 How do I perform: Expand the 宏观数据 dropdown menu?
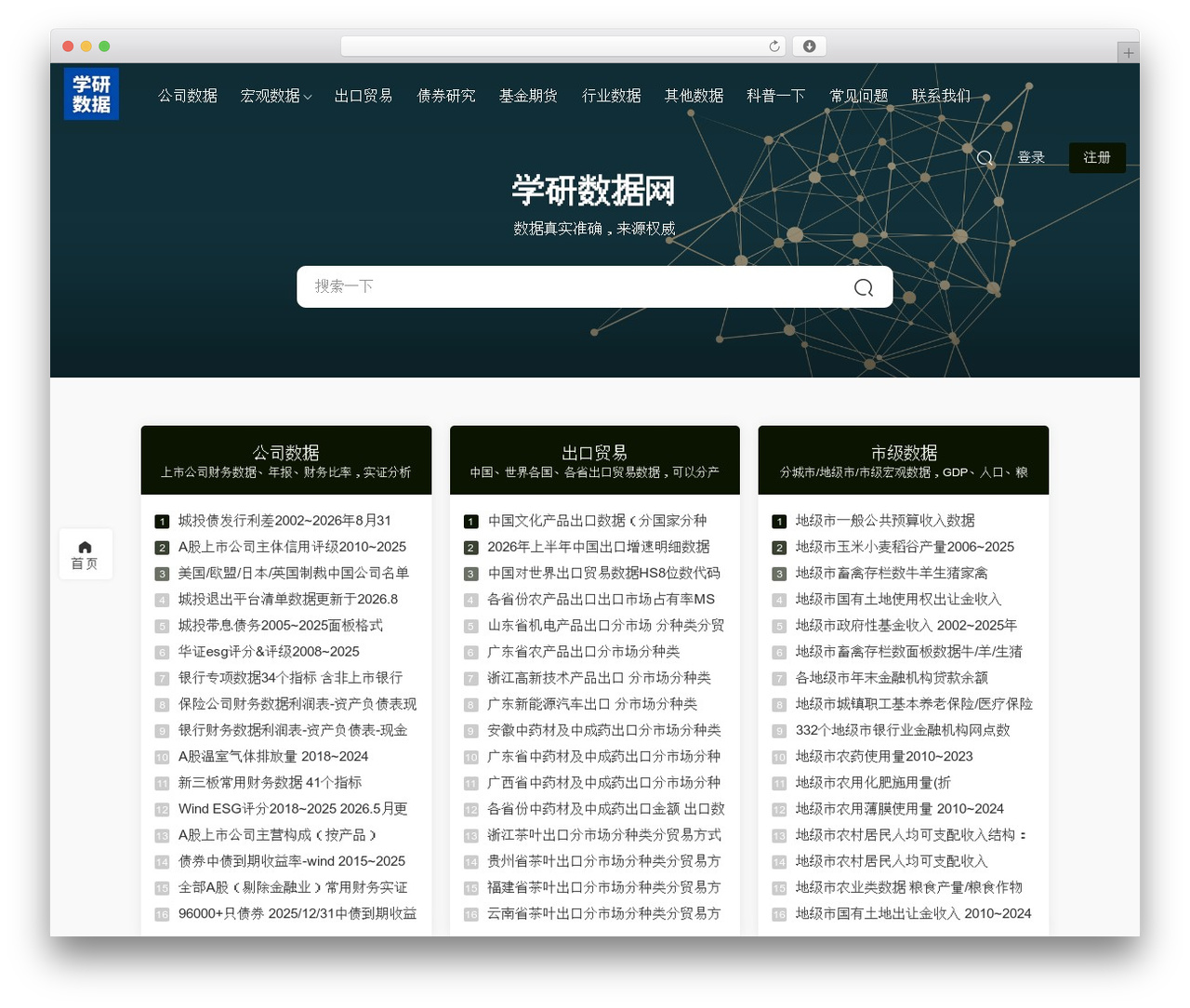276,96
